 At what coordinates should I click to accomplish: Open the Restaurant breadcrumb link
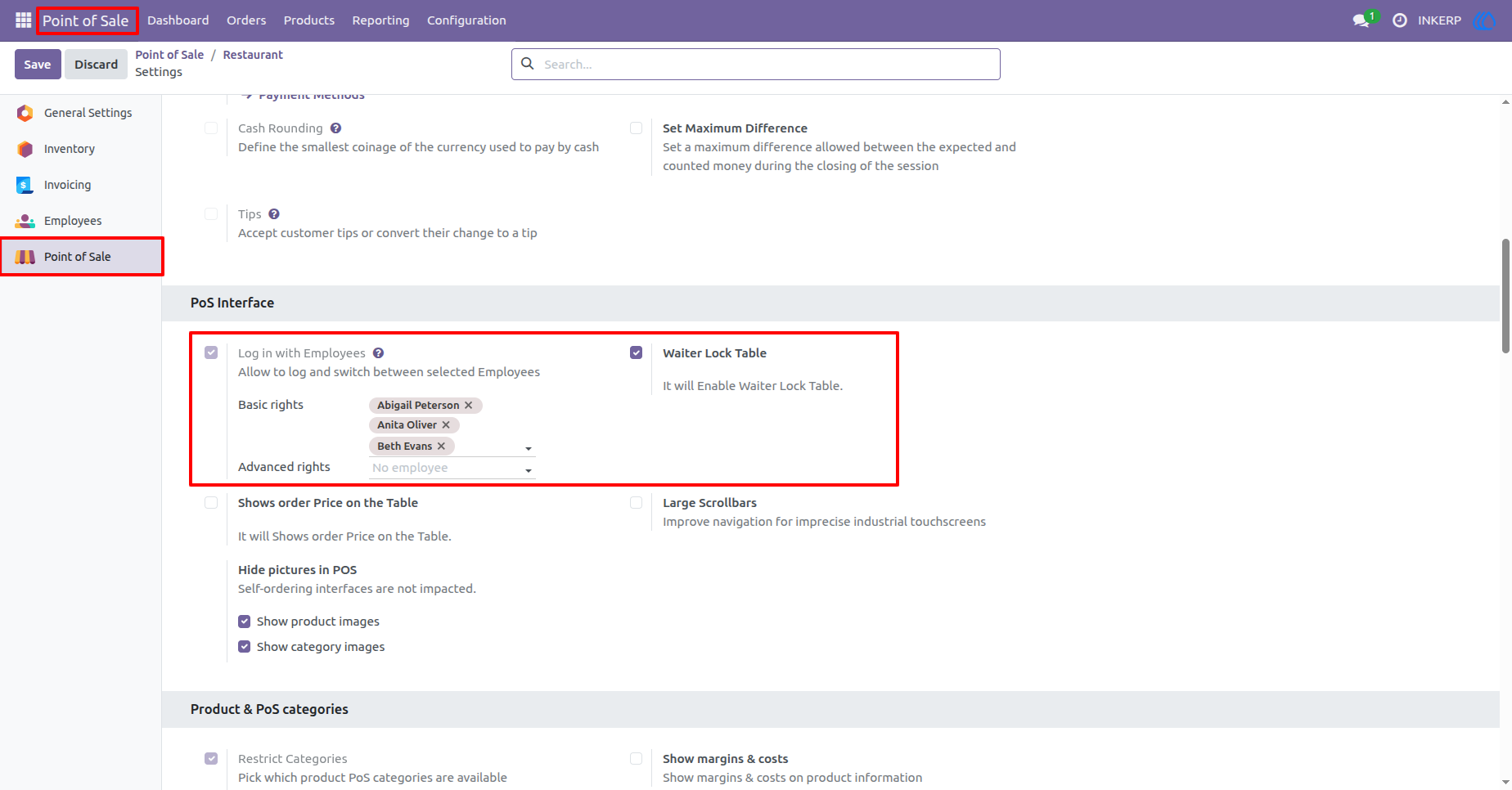253,55
